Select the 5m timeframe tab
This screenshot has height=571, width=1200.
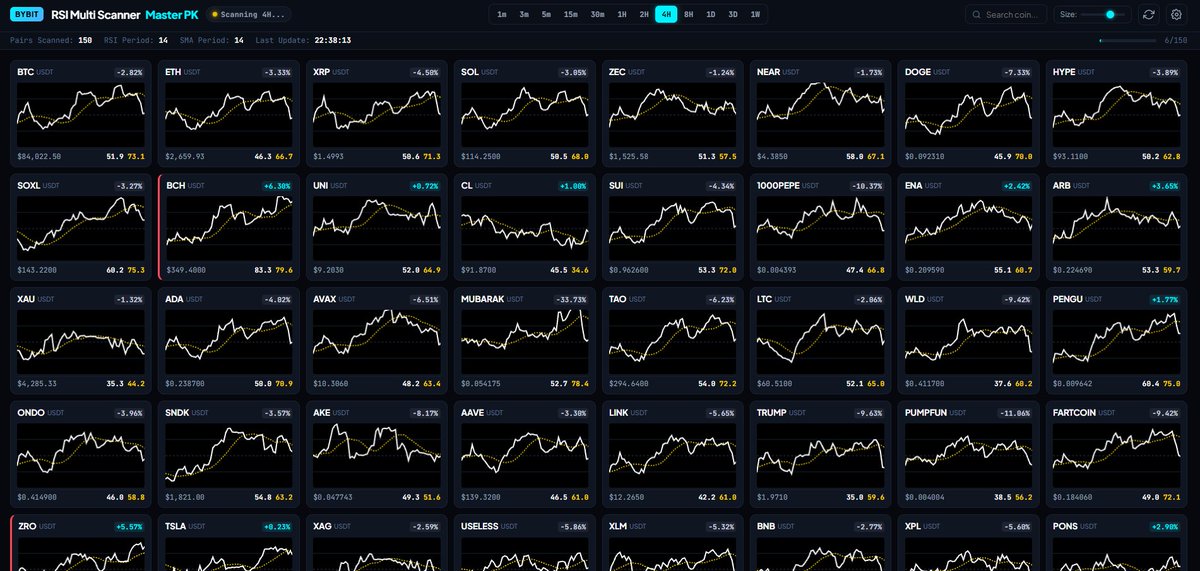point(546,14)
